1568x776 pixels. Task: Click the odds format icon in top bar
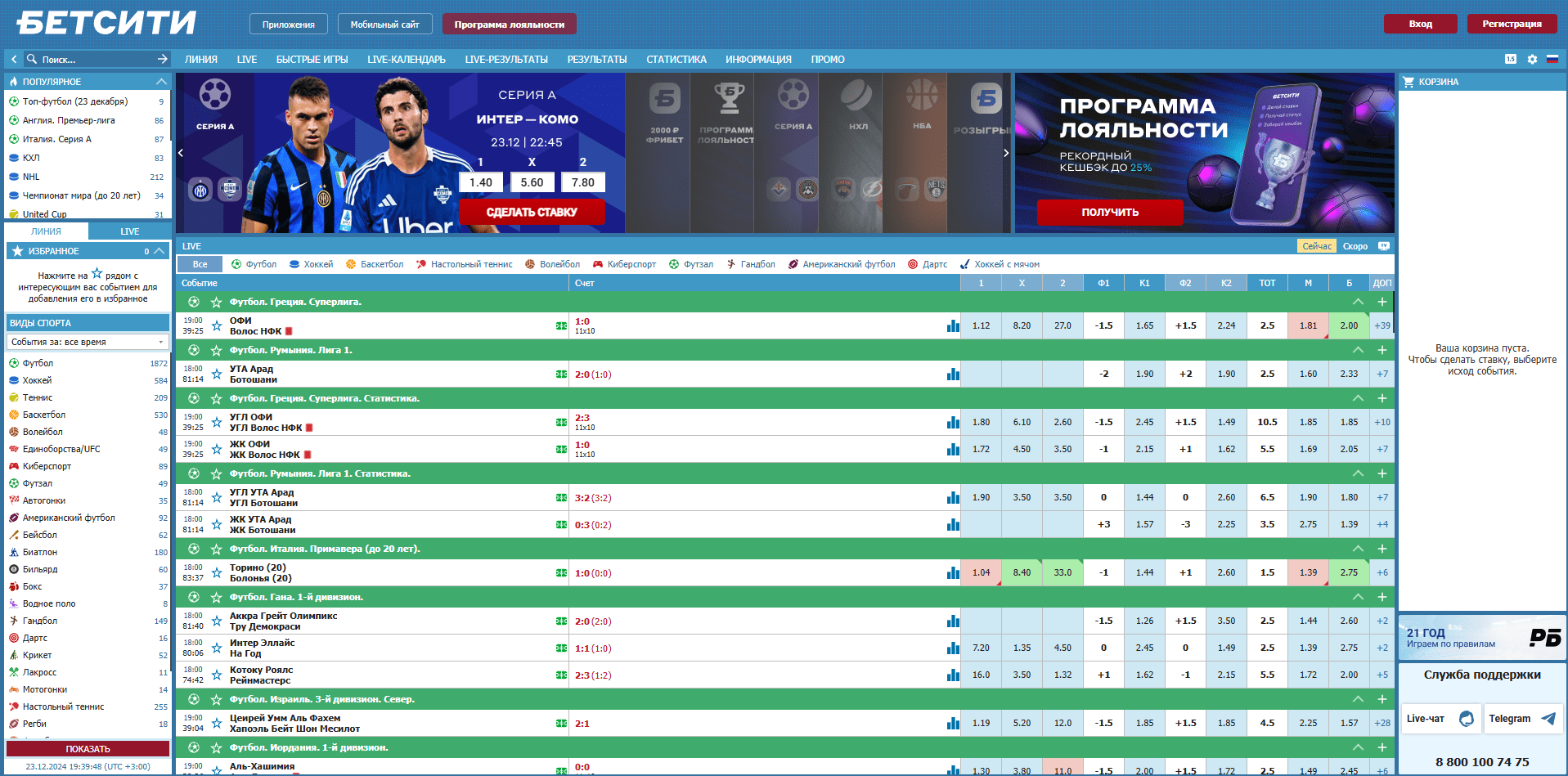(1511, 59)
